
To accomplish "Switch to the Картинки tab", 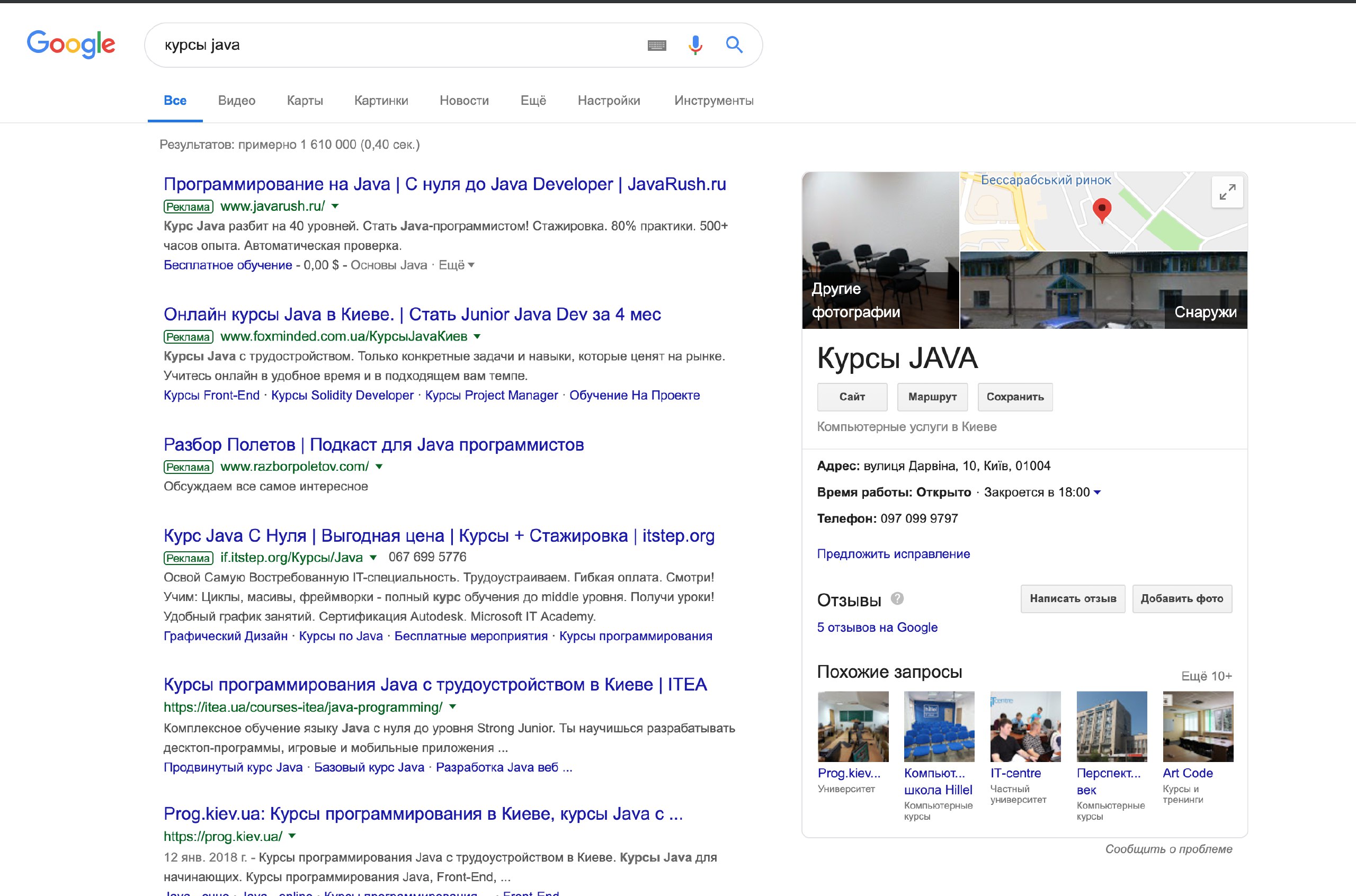I will coord(381,101).
